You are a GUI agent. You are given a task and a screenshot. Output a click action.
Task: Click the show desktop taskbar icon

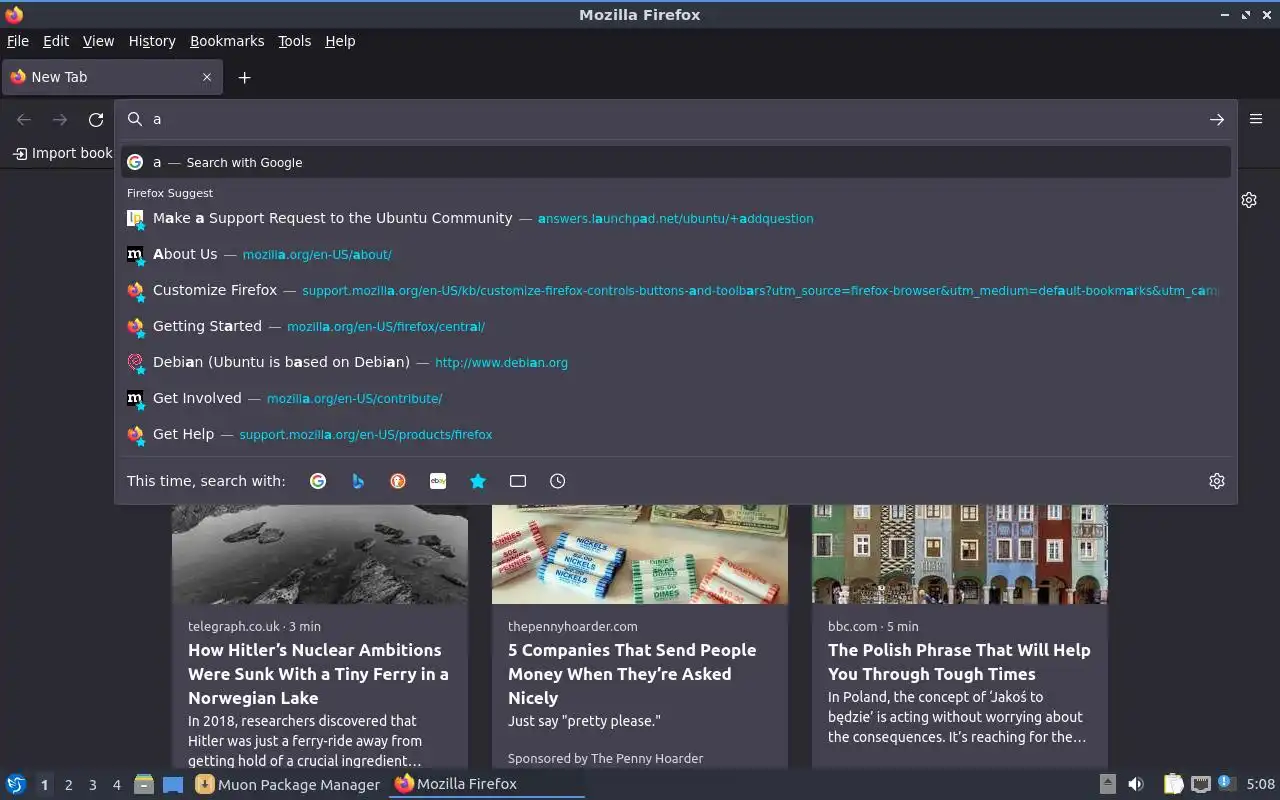tap(173, 784)
